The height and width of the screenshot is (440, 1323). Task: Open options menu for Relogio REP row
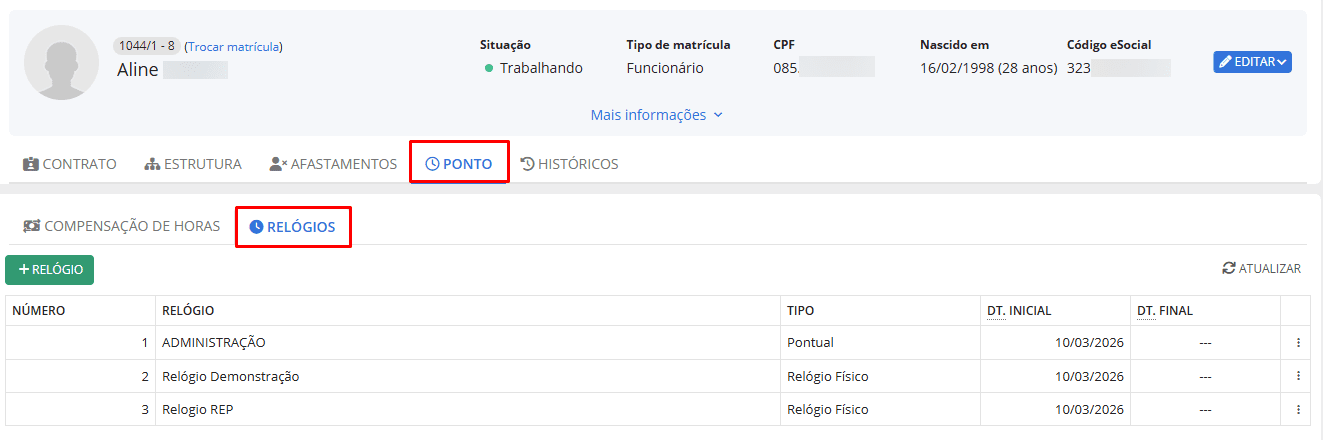tap(1298, 409)
